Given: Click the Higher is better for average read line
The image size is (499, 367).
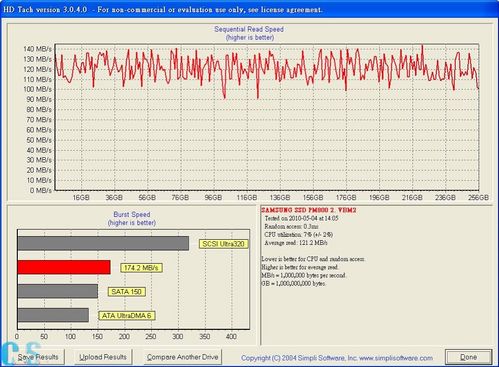Looking at the screenshot, I should tap(300, 267).
